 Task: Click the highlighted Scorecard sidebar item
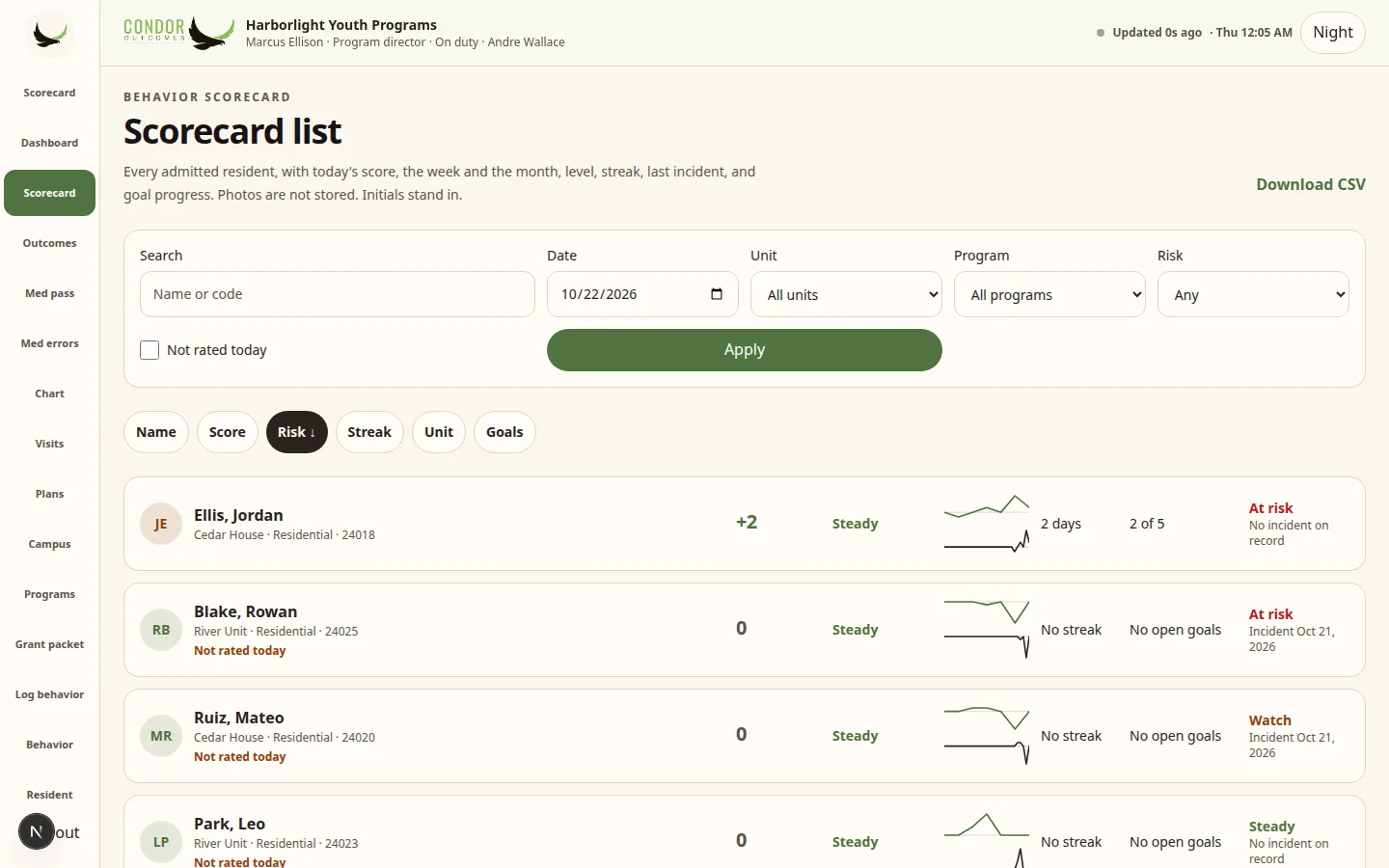click(50, 193)
